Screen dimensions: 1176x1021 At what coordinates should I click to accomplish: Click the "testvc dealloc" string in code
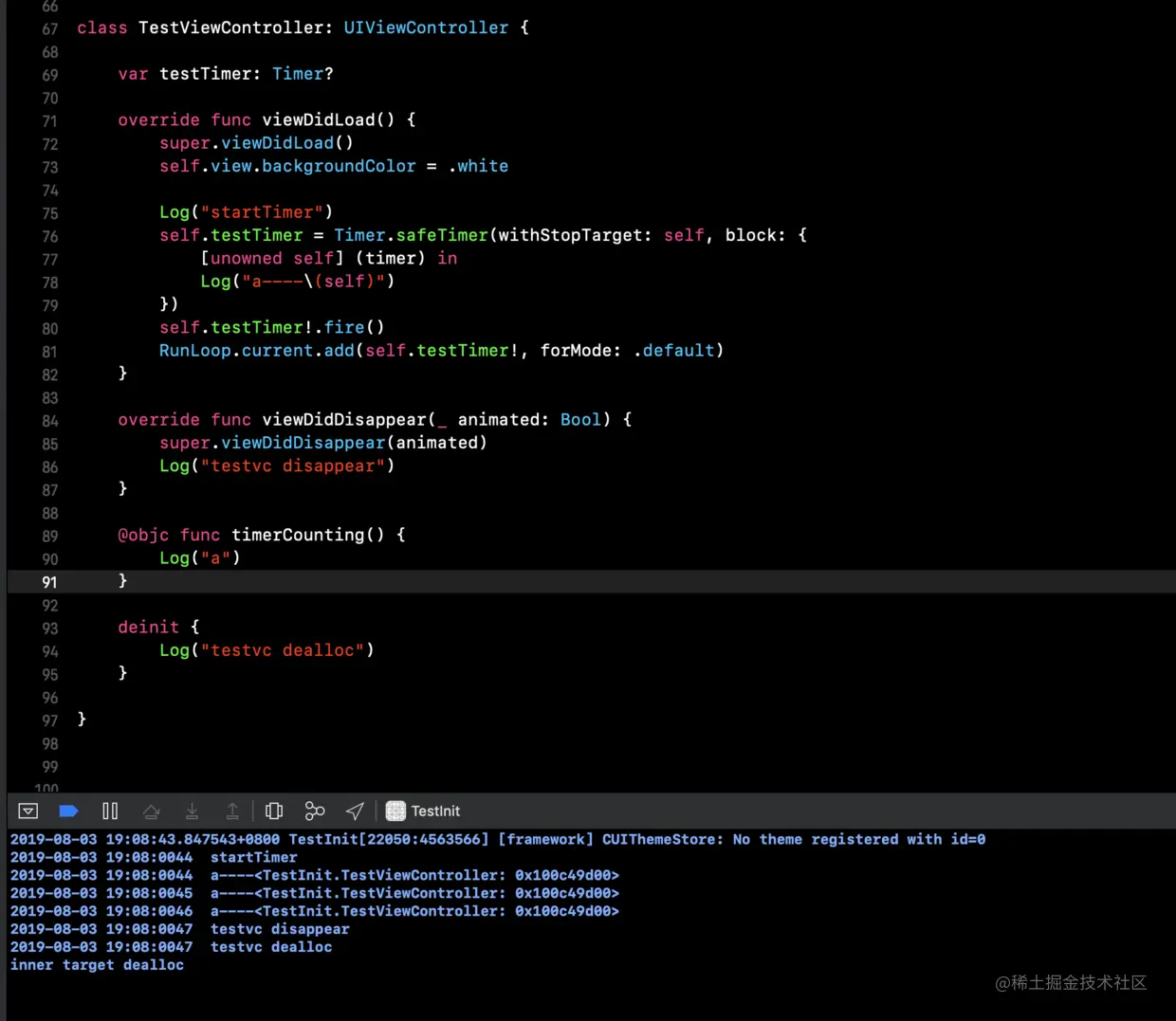283,650
